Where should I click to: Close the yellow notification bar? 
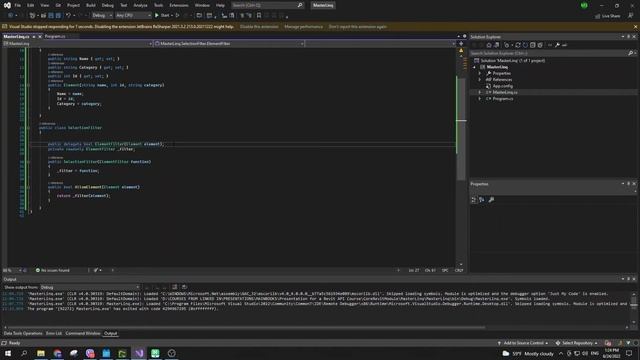click(x=635, y=27)
